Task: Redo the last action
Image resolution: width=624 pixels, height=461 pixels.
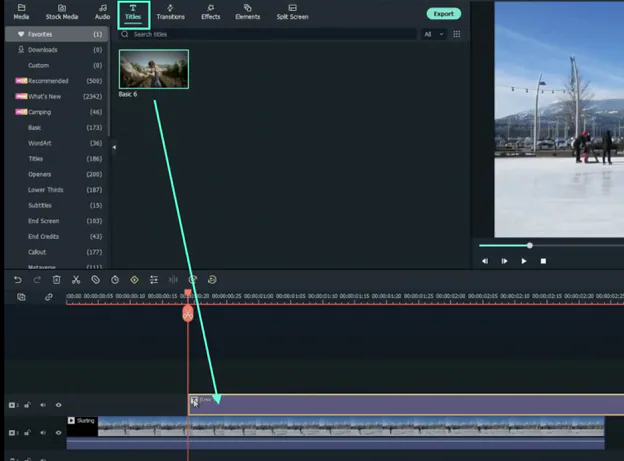Action: 37,280
